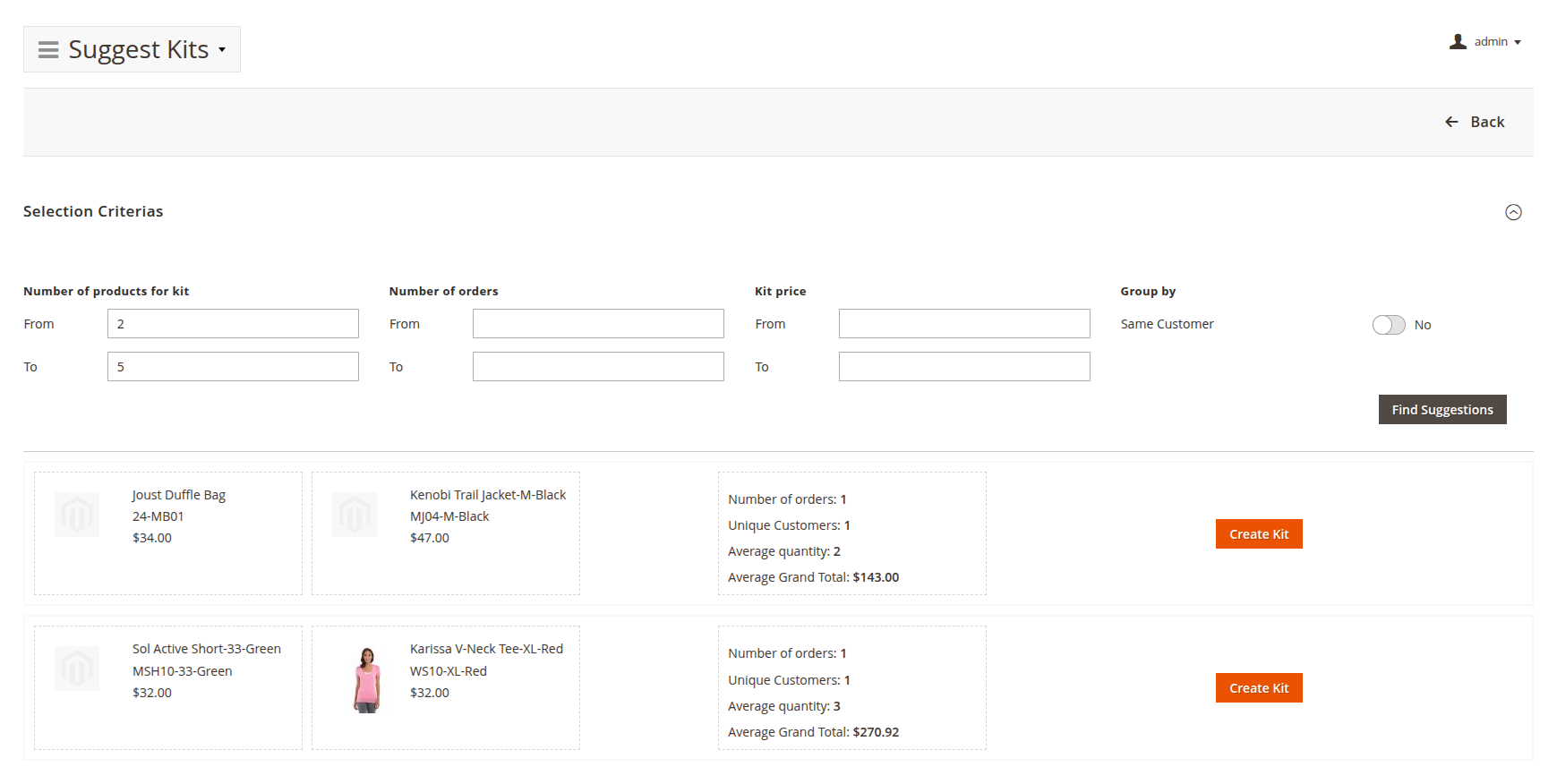This screenshot has height=784, width=1557.
Task: Click the Kenobi Trail Jacket placeholder image
Action: point(355,515)
